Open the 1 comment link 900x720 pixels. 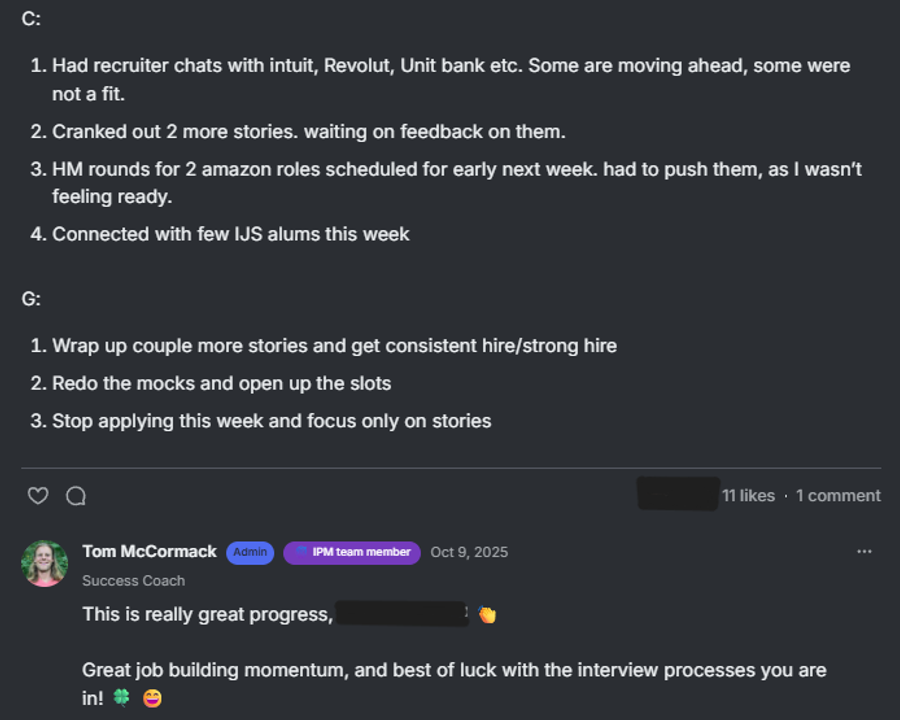838,495
